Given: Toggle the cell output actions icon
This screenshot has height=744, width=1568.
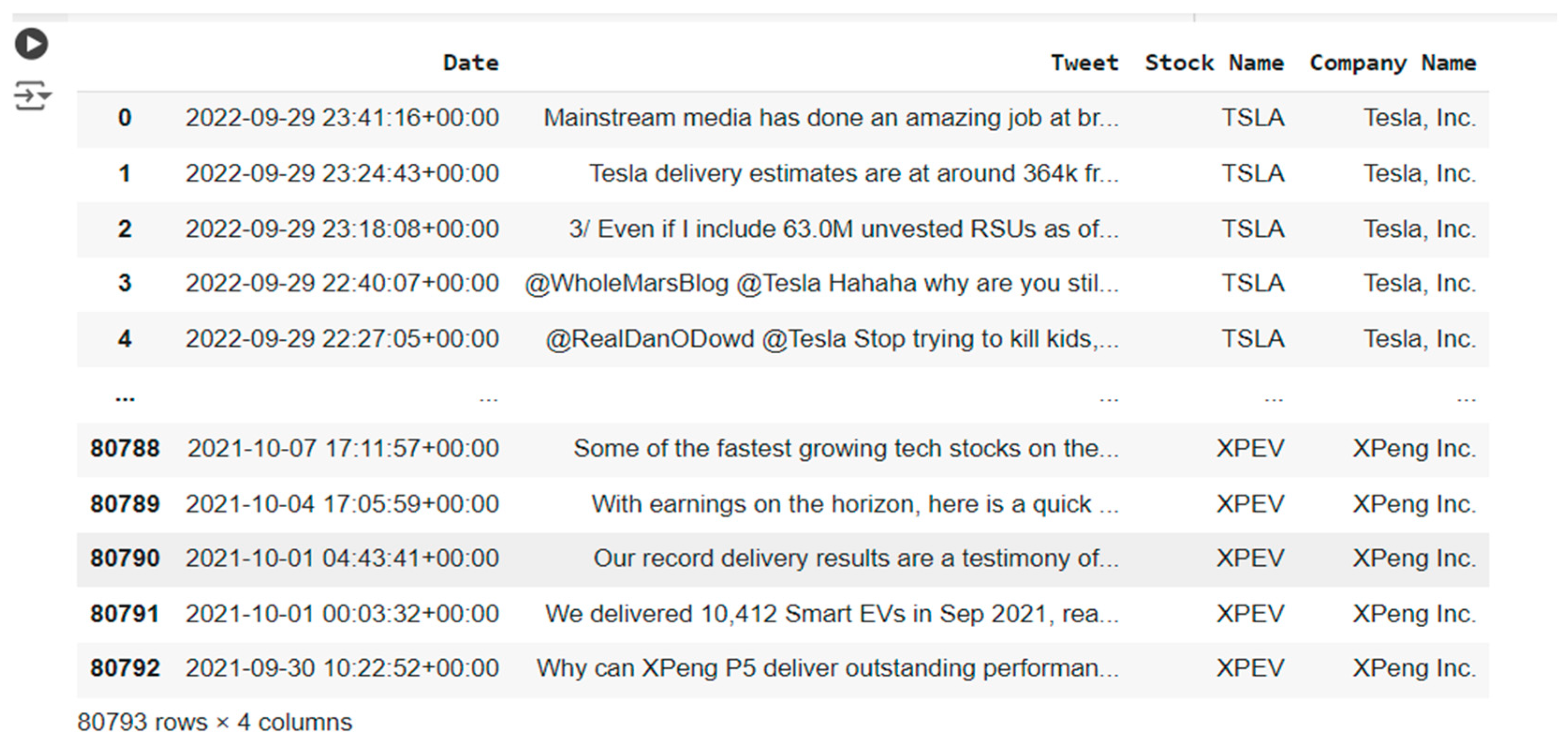Looking at the screenshot, I should [x=32, y=96].
